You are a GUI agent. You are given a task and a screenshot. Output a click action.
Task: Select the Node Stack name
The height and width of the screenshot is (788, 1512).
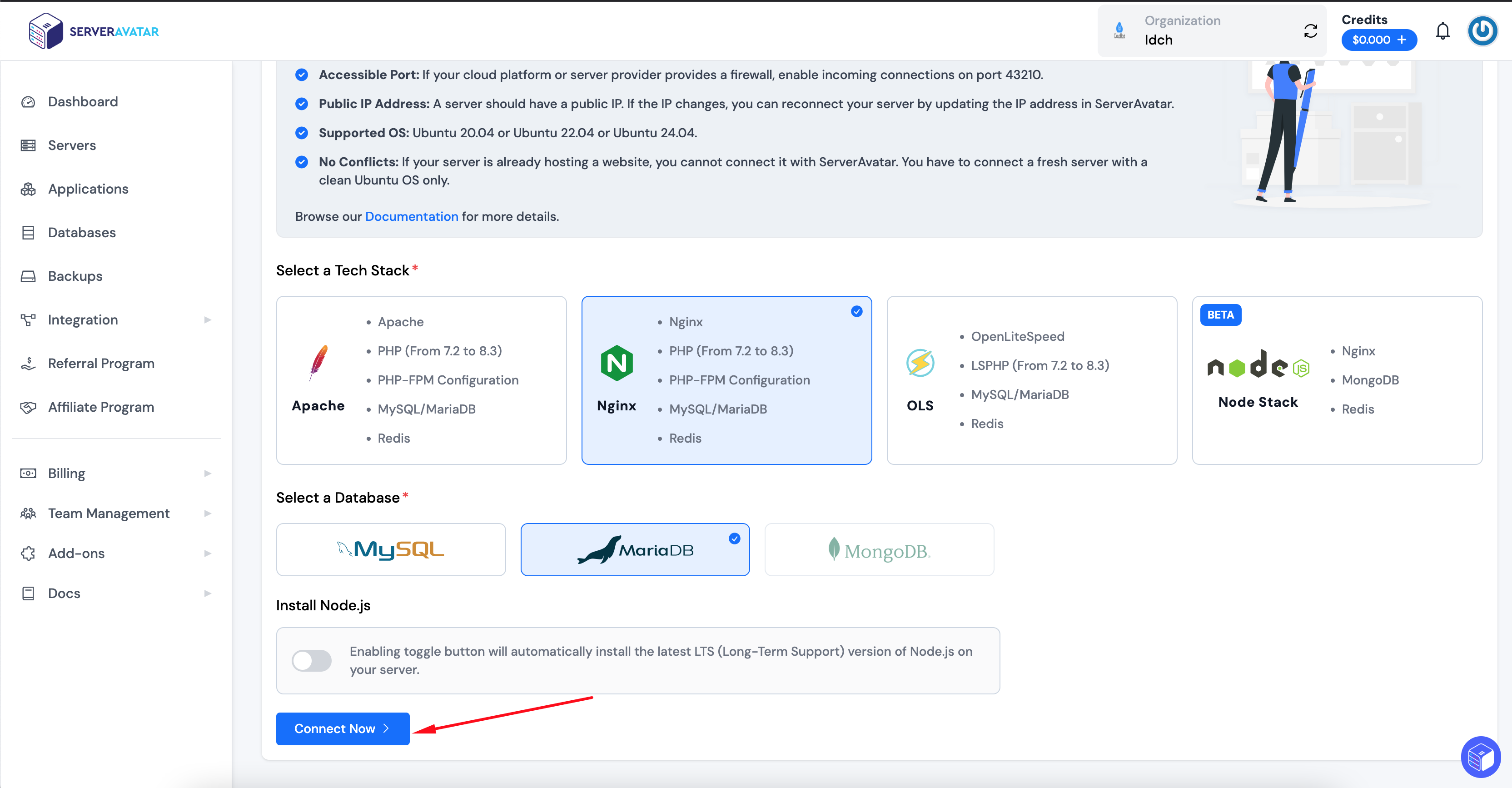(1258, 402)
